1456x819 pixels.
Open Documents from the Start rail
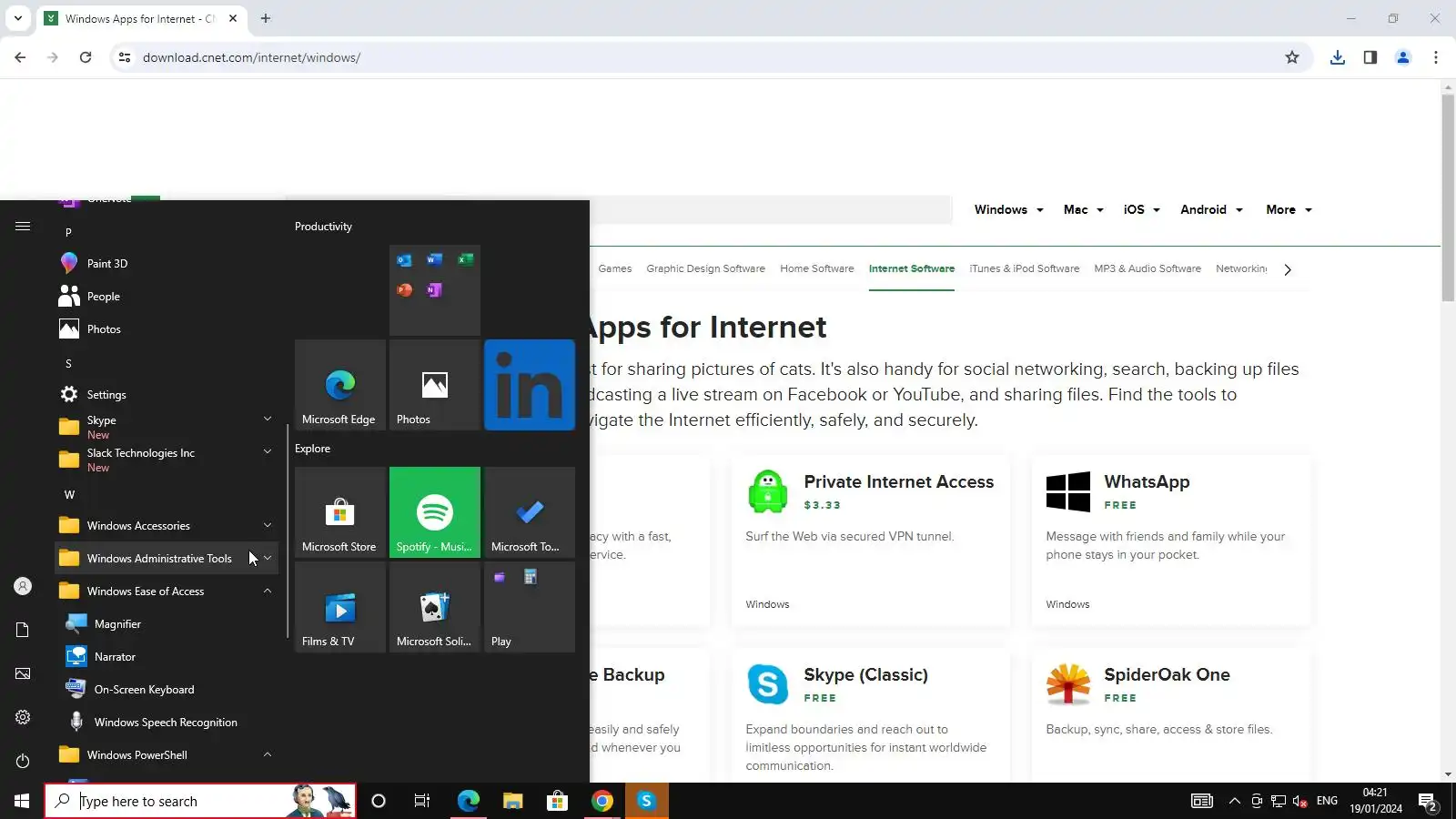coord(23,630)
